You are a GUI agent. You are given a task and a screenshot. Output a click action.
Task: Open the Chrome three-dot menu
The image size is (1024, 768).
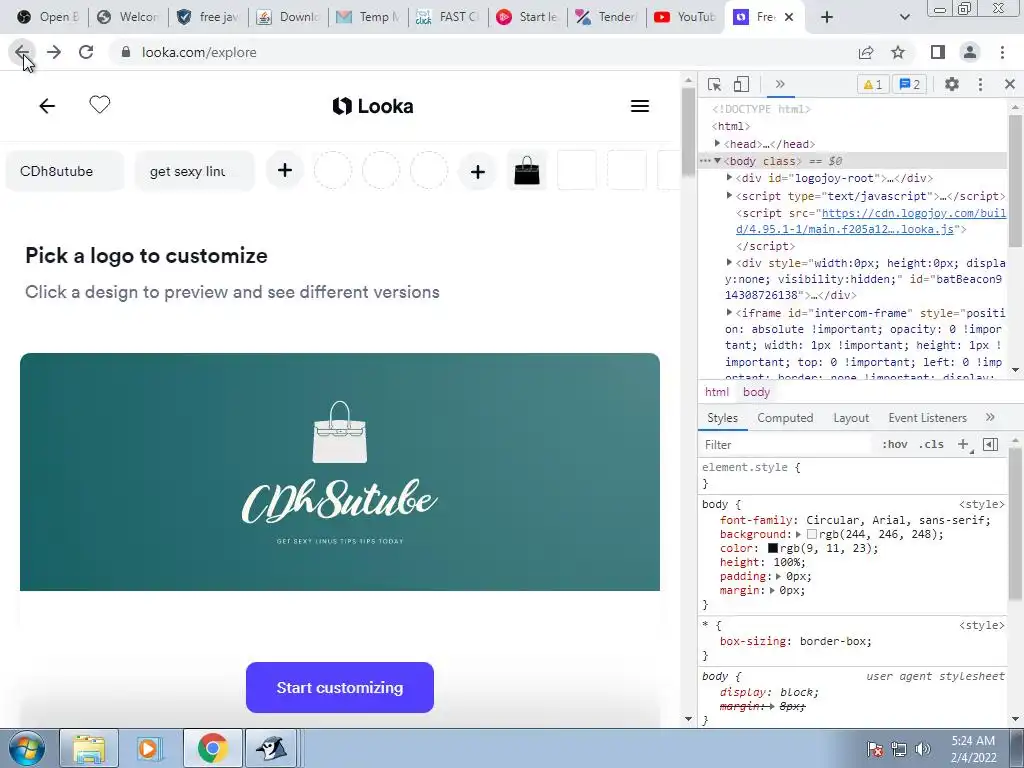point(1002,52)
